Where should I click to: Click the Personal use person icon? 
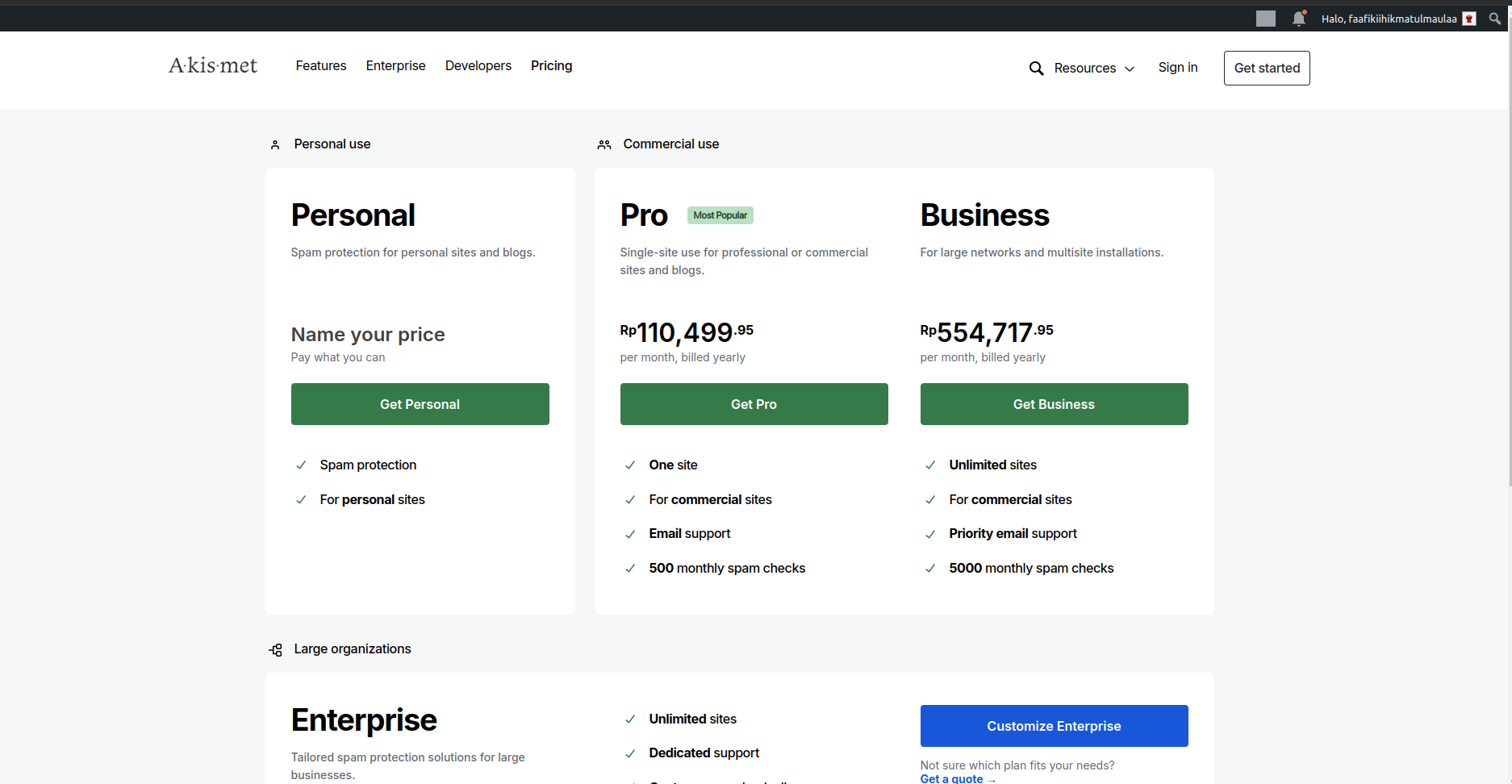point(275,144)
